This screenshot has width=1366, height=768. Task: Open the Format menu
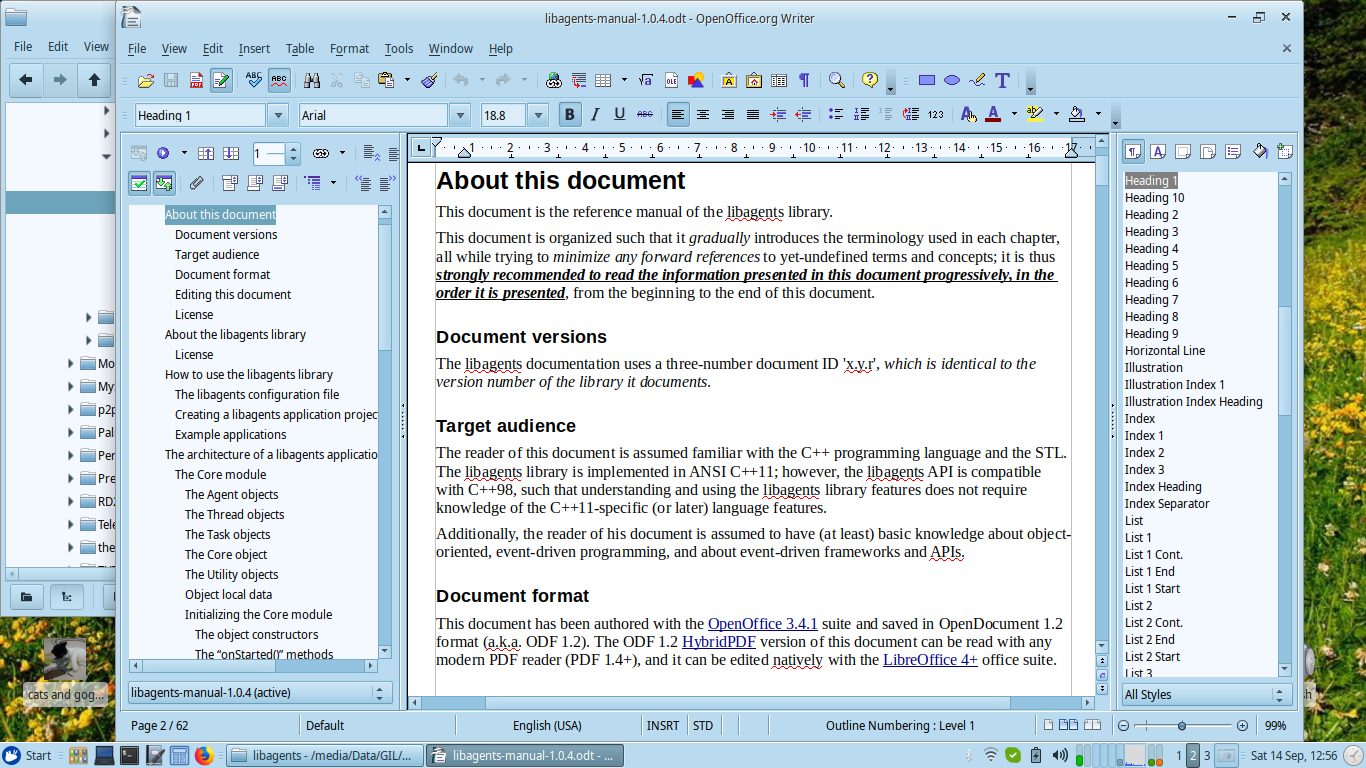coord(349,48)
